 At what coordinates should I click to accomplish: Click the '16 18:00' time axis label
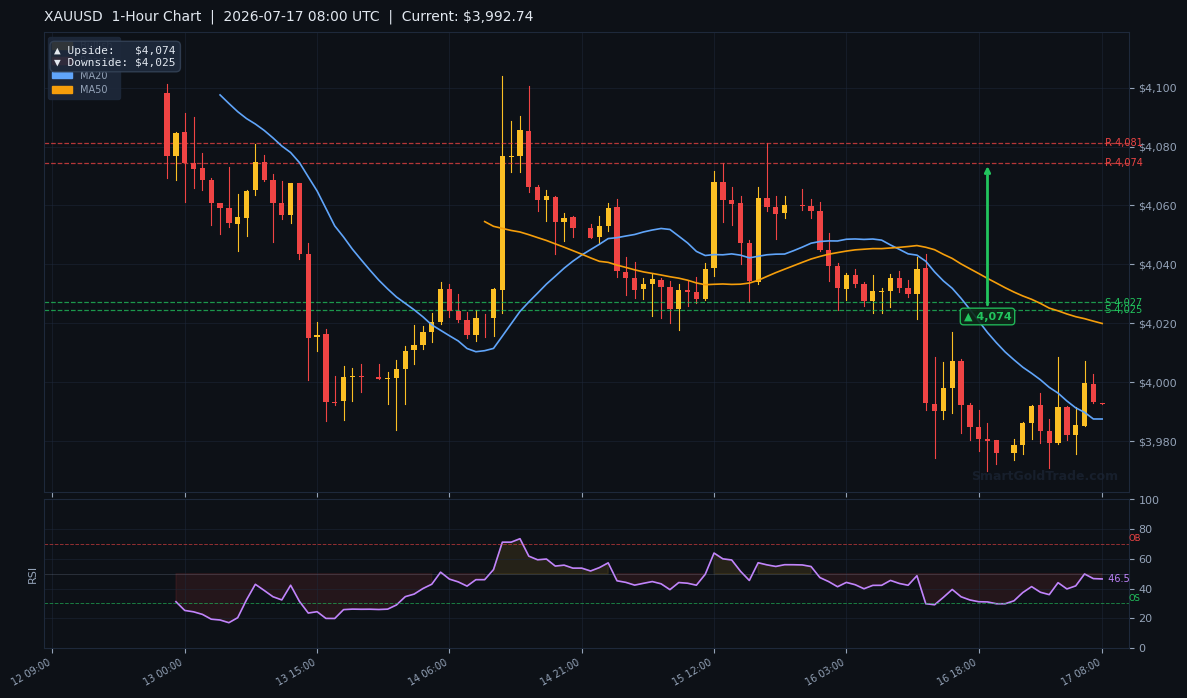[957, 672]
